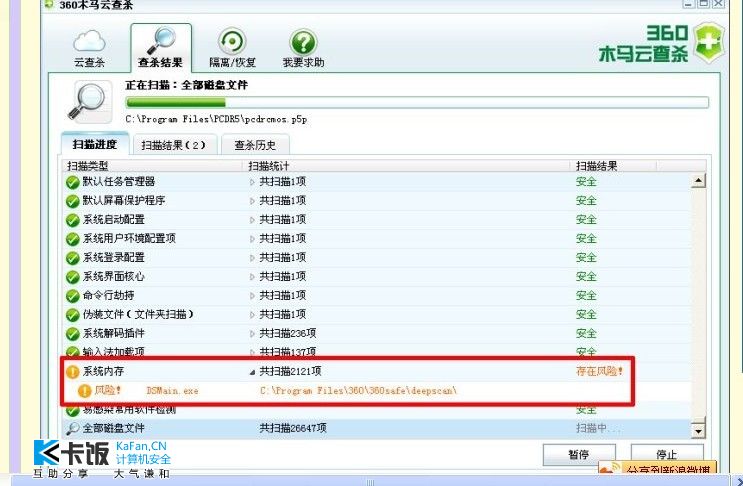Screen dimensions: 743x486
Task: Select the 命令行劫持 row label
Action: click(x=109, y=296)
